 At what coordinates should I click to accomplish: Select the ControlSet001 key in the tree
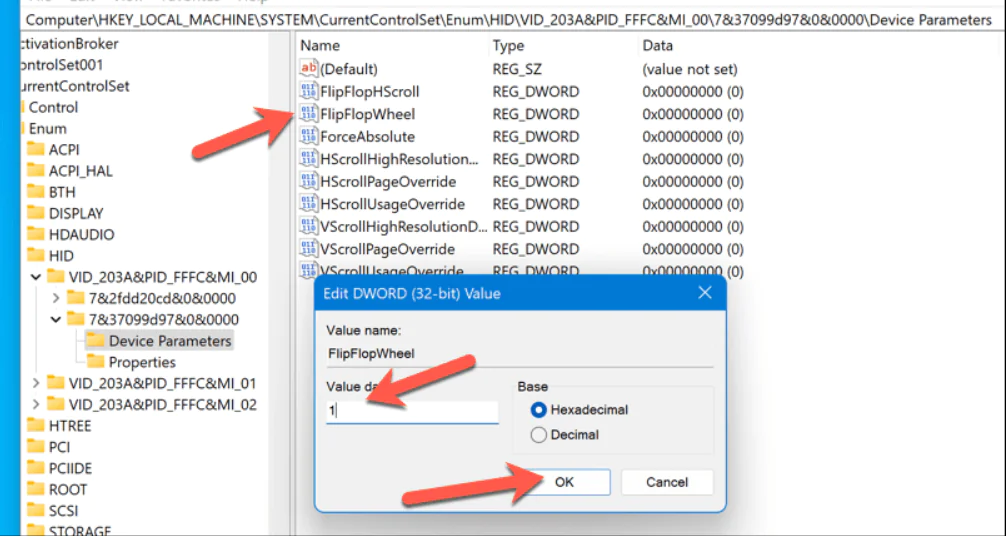coord(62,65)
